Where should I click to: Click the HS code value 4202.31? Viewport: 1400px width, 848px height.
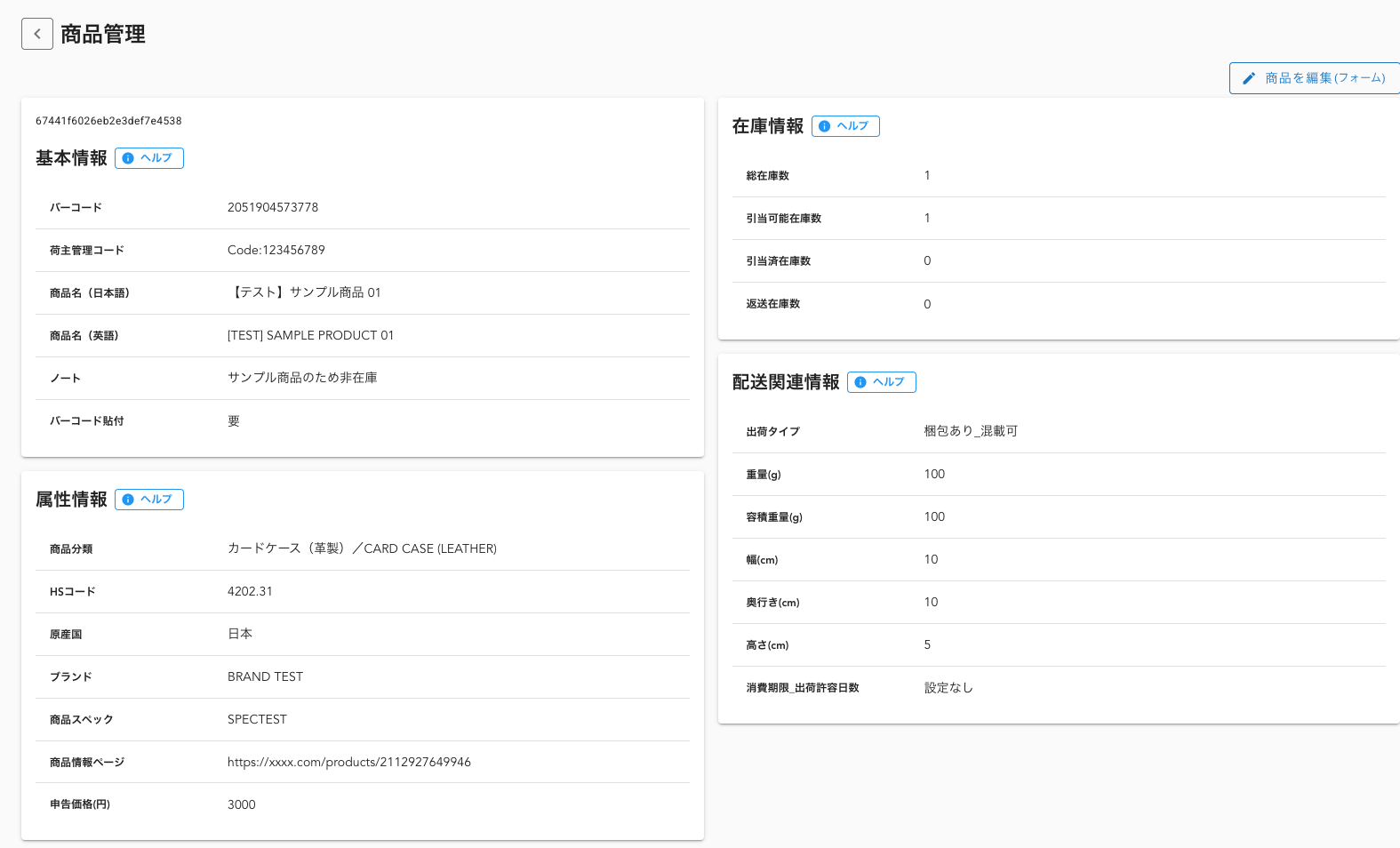click(250, 591)
